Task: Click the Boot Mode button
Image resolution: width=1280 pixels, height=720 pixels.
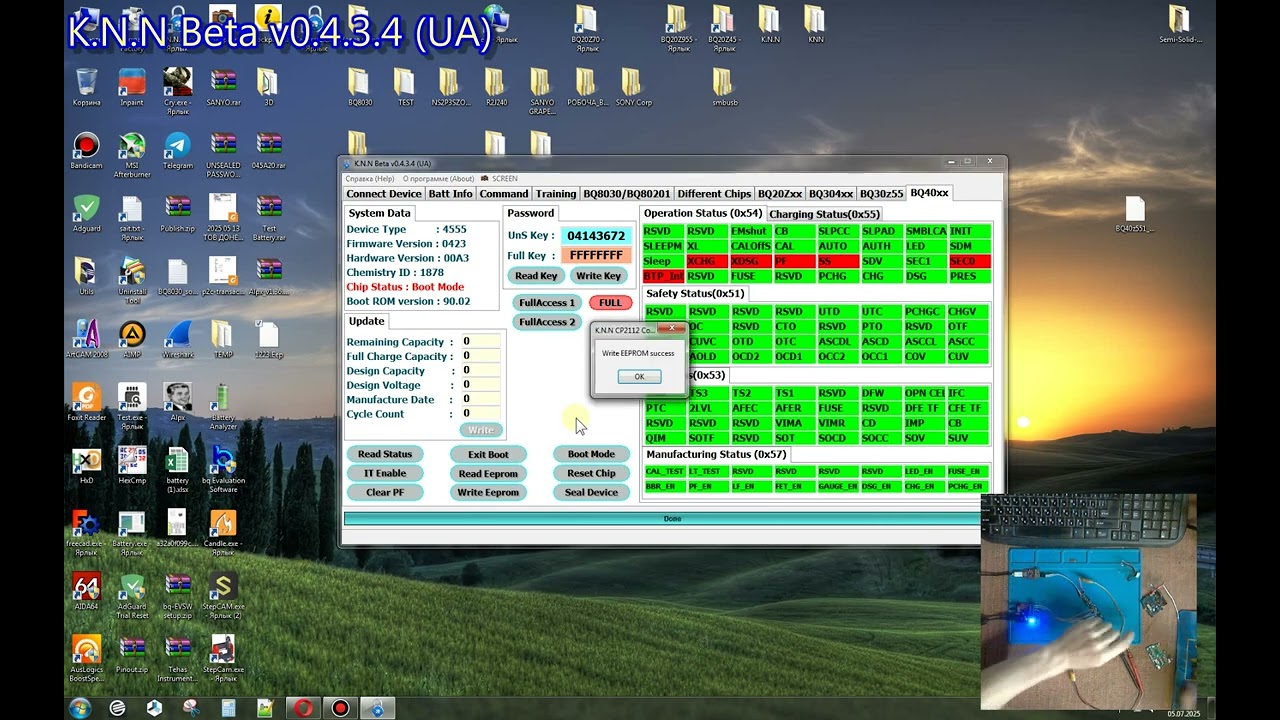Action: pos(591,454)
